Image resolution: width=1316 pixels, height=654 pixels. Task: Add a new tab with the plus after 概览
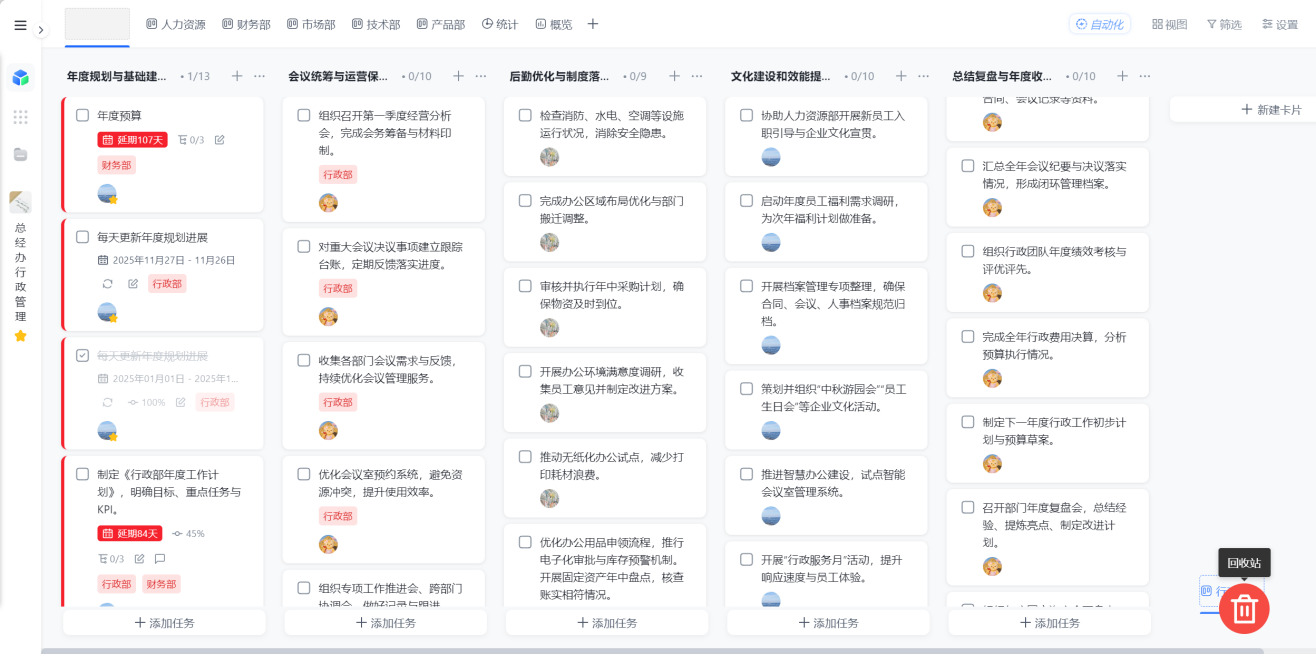[x=593, y=24]
